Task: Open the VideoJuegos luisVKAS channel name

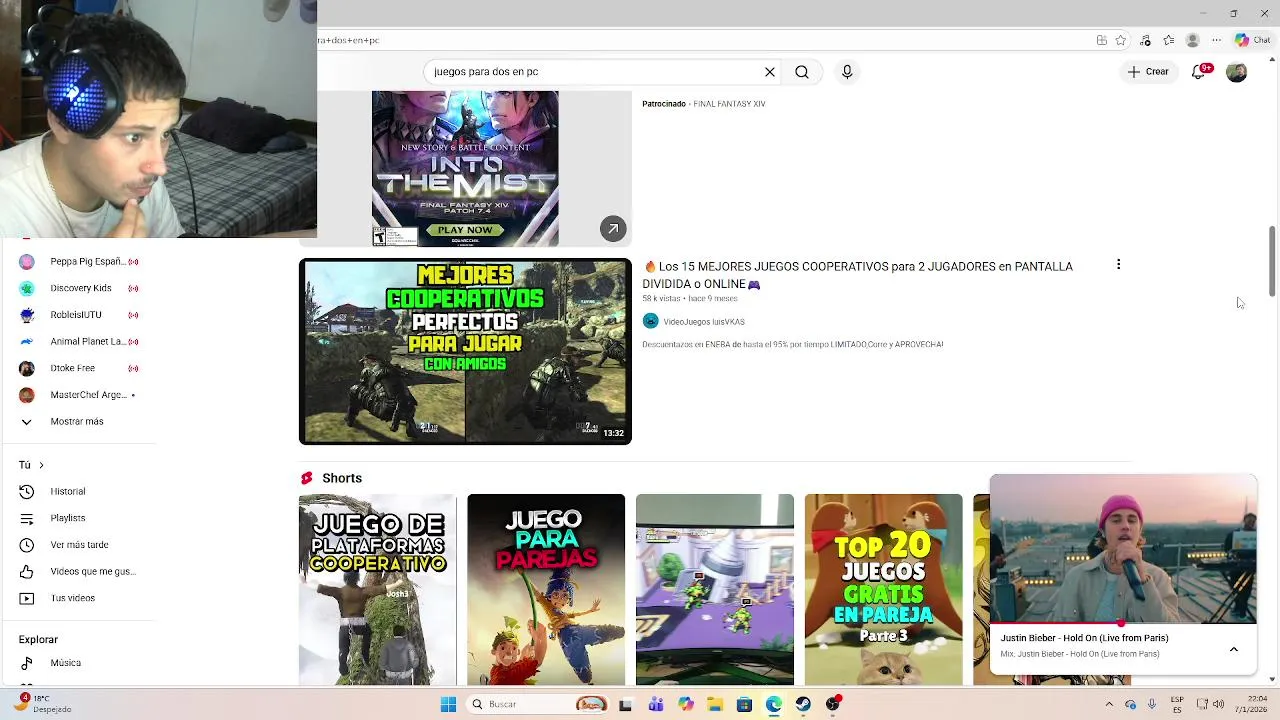Action: 704,322
